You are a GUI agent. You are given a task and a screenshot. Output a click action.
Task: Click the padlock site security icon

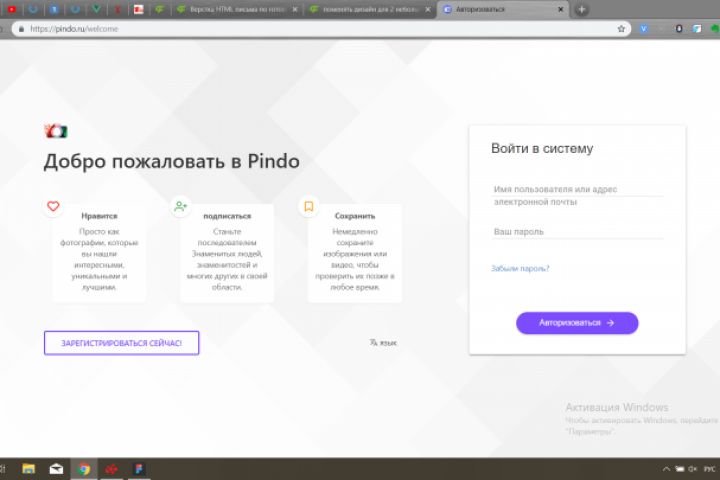tap(21, 29)
